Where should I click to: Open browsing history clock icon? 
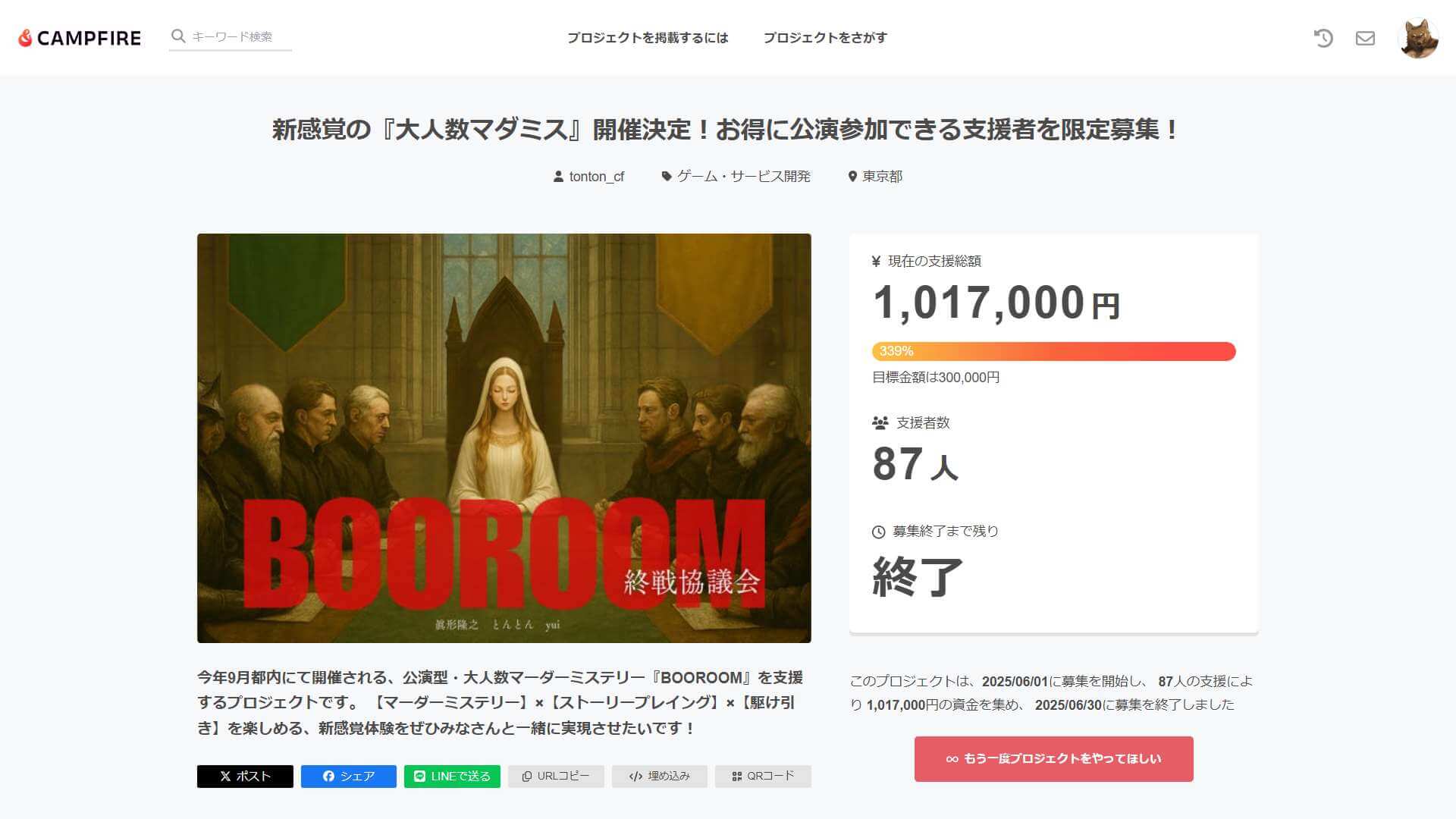(x=1323, y=38)
